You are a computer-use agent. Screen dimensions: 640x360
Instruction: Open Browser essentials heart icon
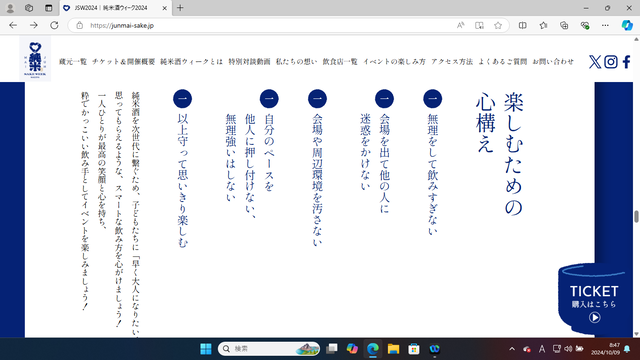[585, 25]
